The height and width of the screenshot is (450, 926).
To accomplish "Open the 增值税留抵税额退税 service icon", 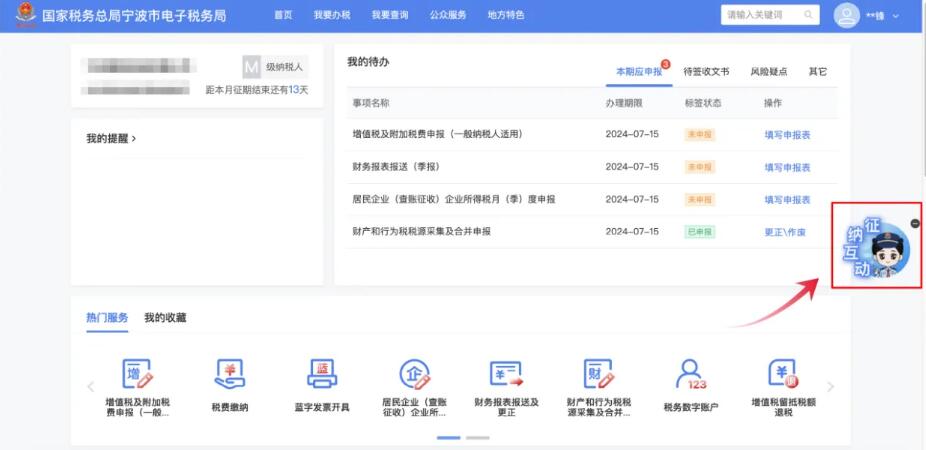I will (x=783, y=375).
